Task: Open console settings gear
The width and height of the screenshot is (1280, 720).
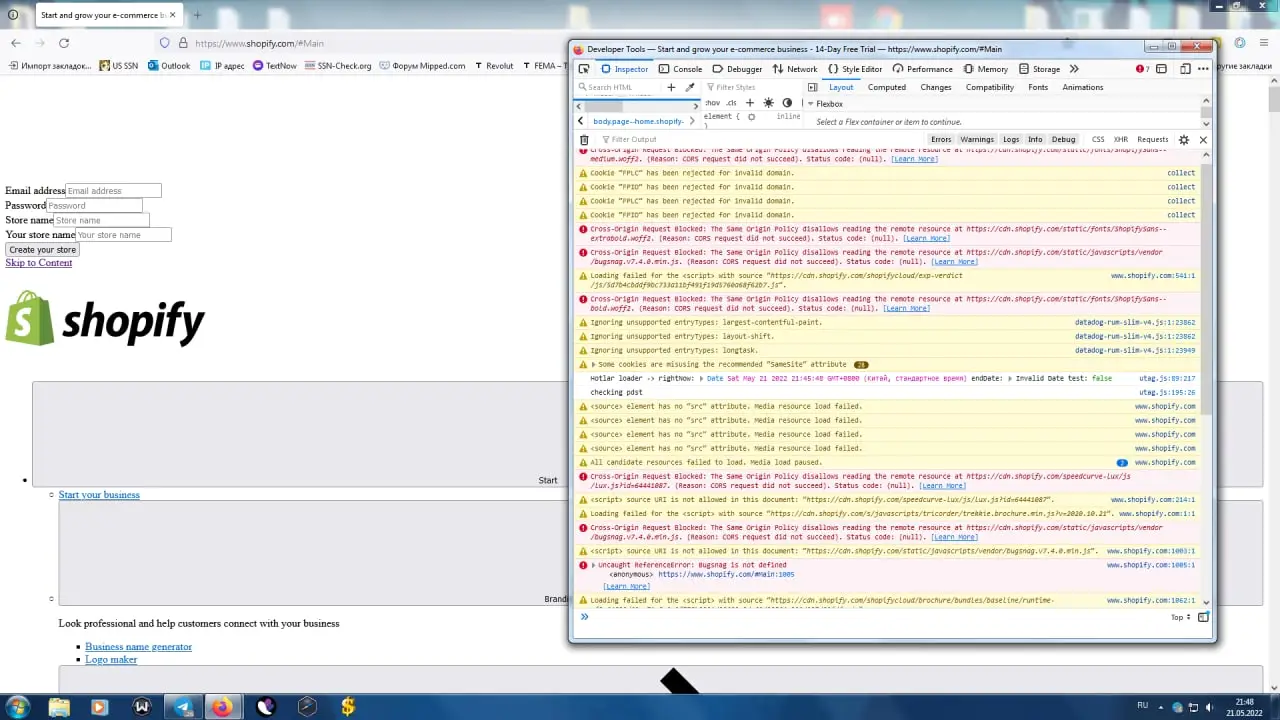Action: (x=1184, y=140)
